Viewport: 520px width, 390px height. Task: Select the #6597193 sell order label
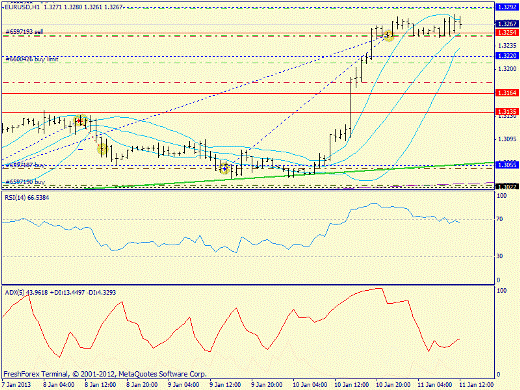click(x=24, y=32)
